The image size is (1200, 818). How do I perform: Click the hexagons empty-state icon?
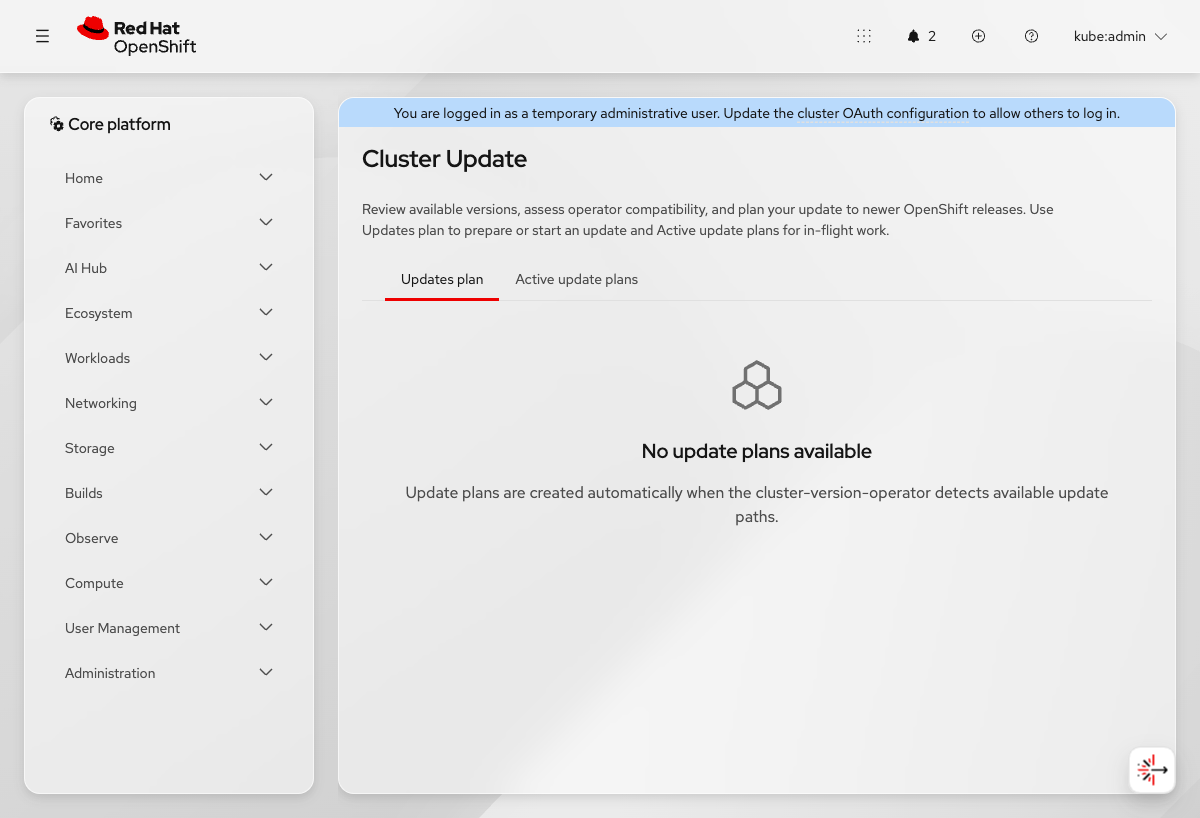(757, 385)
